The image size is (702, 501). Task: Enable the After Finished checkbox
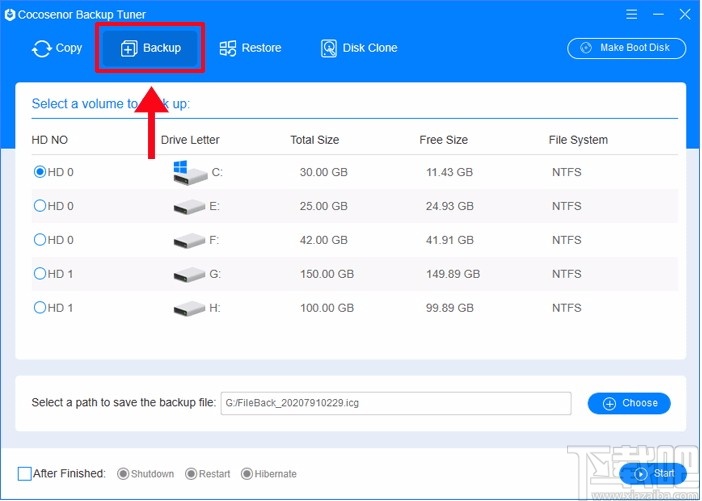pyautogui.click(x=24, y=474)
